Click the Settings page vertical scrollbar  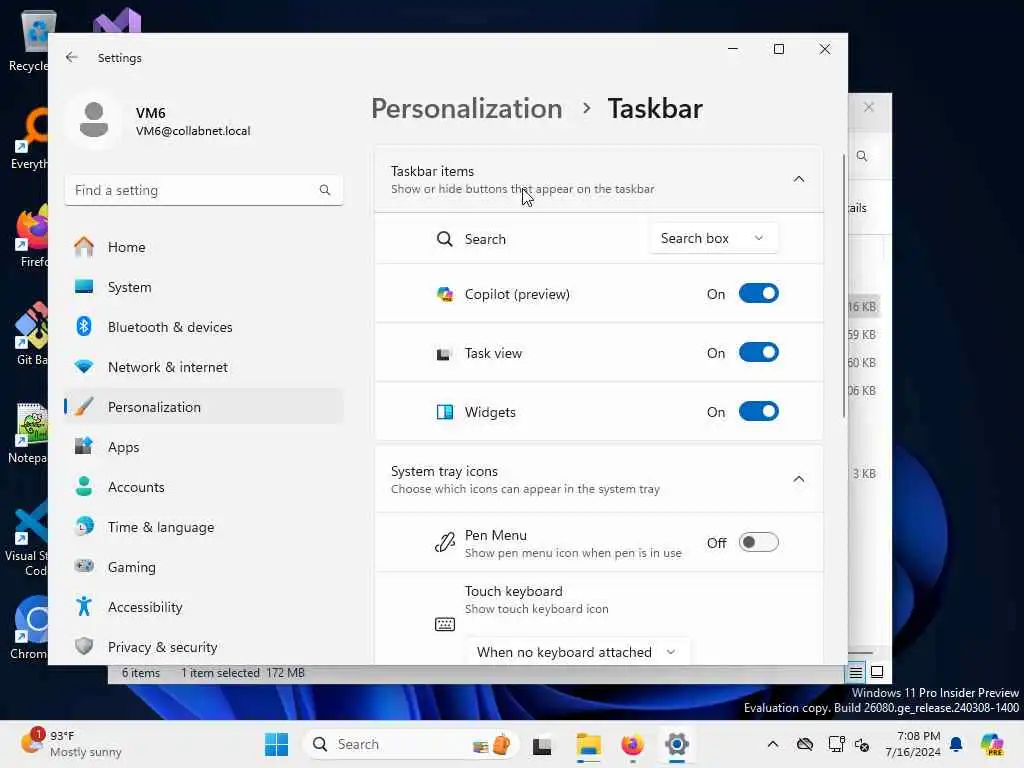(843, 287)
